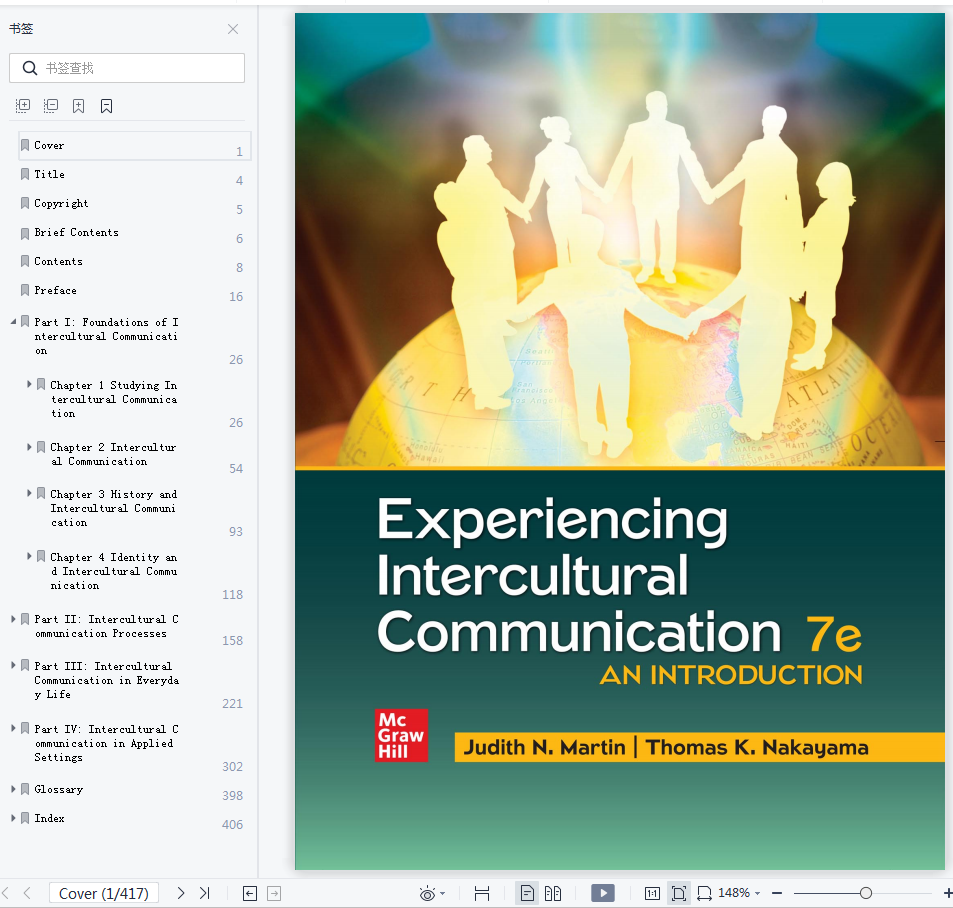The height and width of the screenshot is (908, 953).
Task: Open Part I Foundations of Intercultural Communication
Action: [106, 336]
